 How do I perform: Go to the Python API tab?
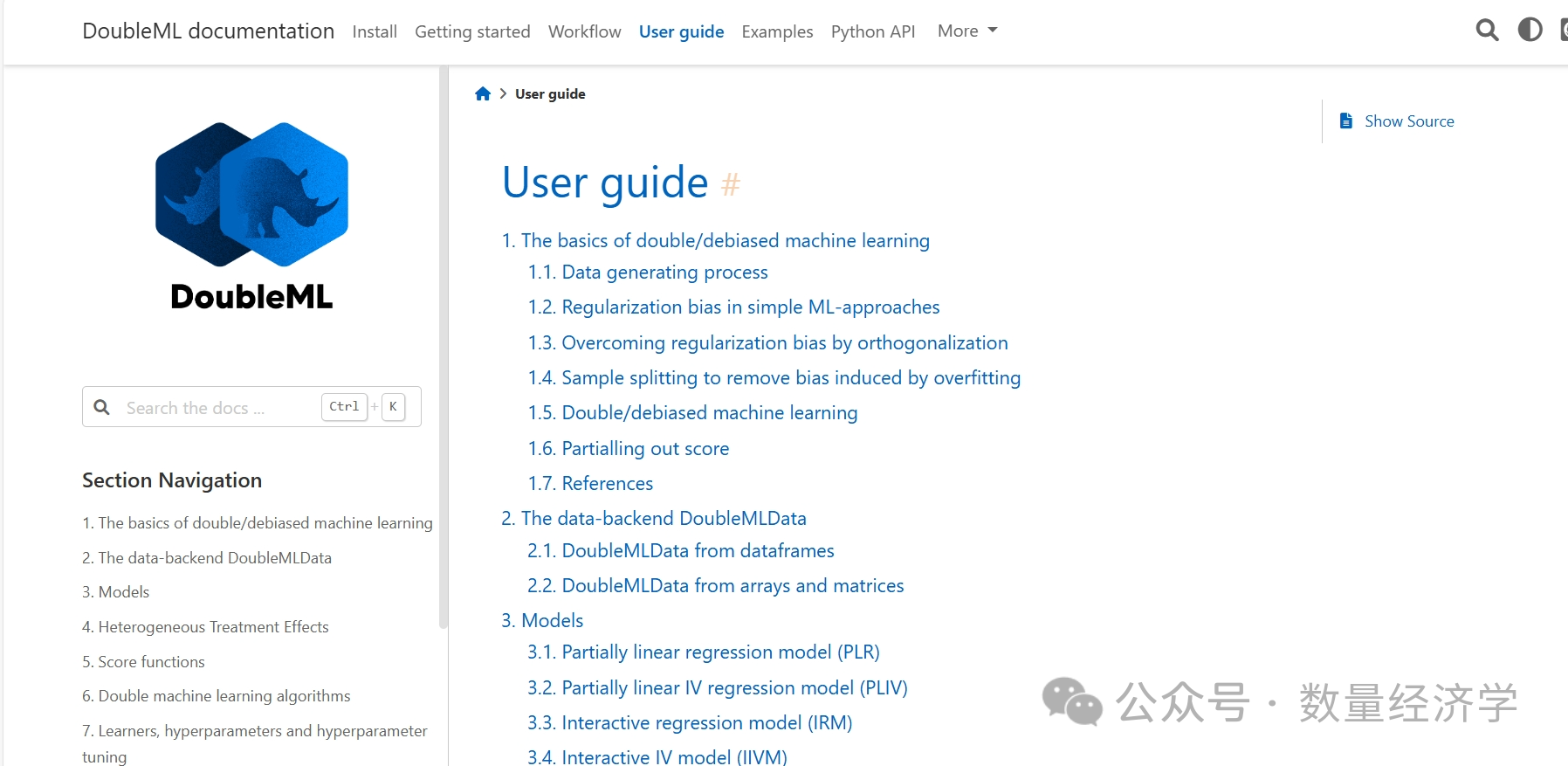[872, 31]
